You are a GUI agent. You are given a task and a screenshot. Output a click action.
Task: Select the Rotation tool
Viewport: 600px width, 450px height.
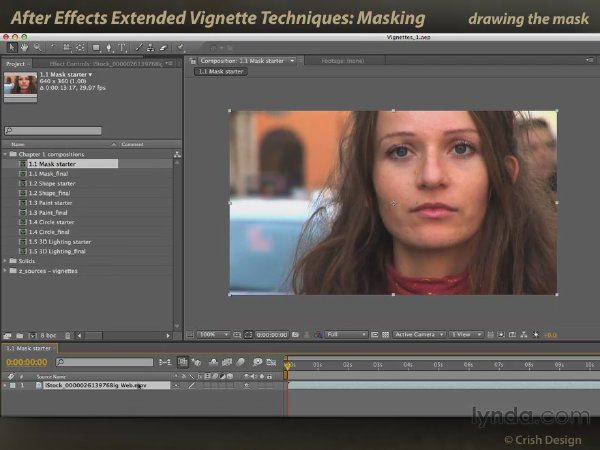53,47
